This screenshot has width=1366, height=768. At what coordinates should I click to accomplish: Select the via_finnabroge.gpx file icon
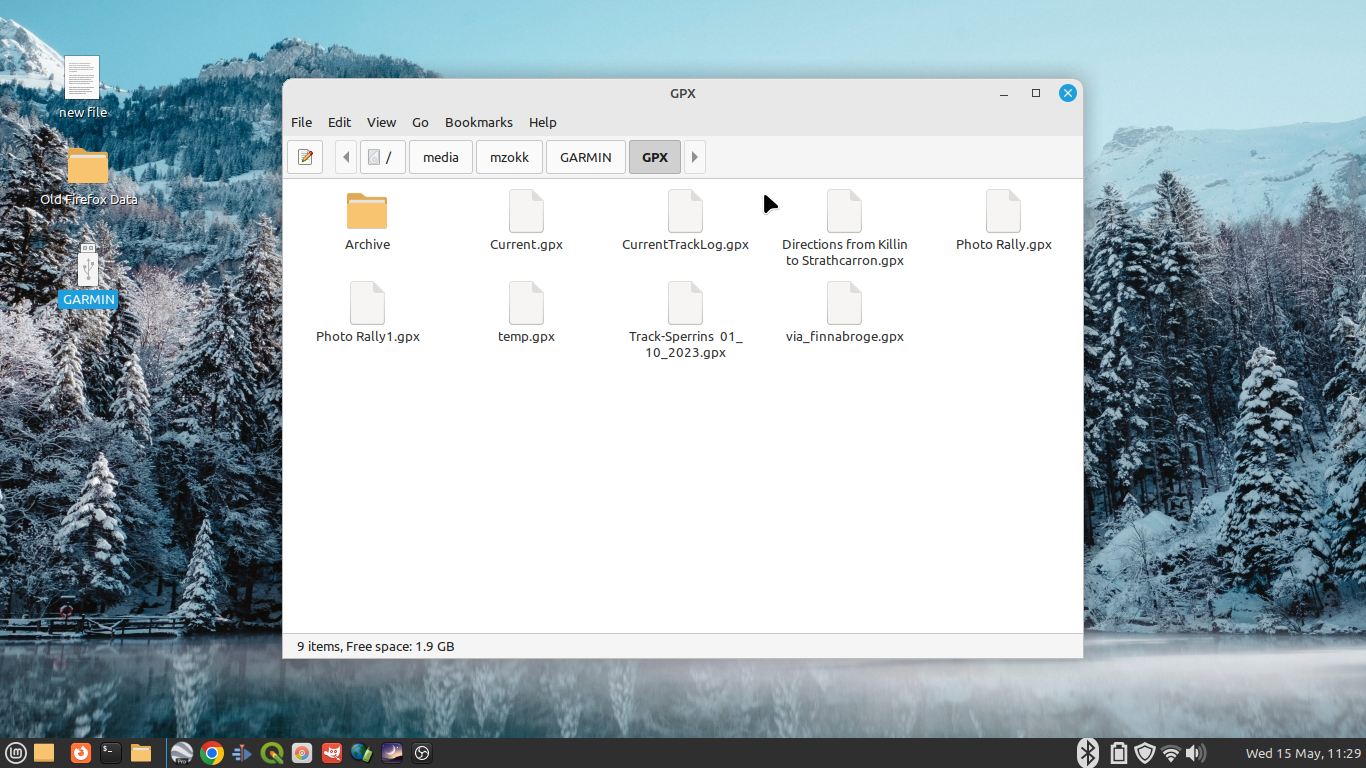[844, 303]
